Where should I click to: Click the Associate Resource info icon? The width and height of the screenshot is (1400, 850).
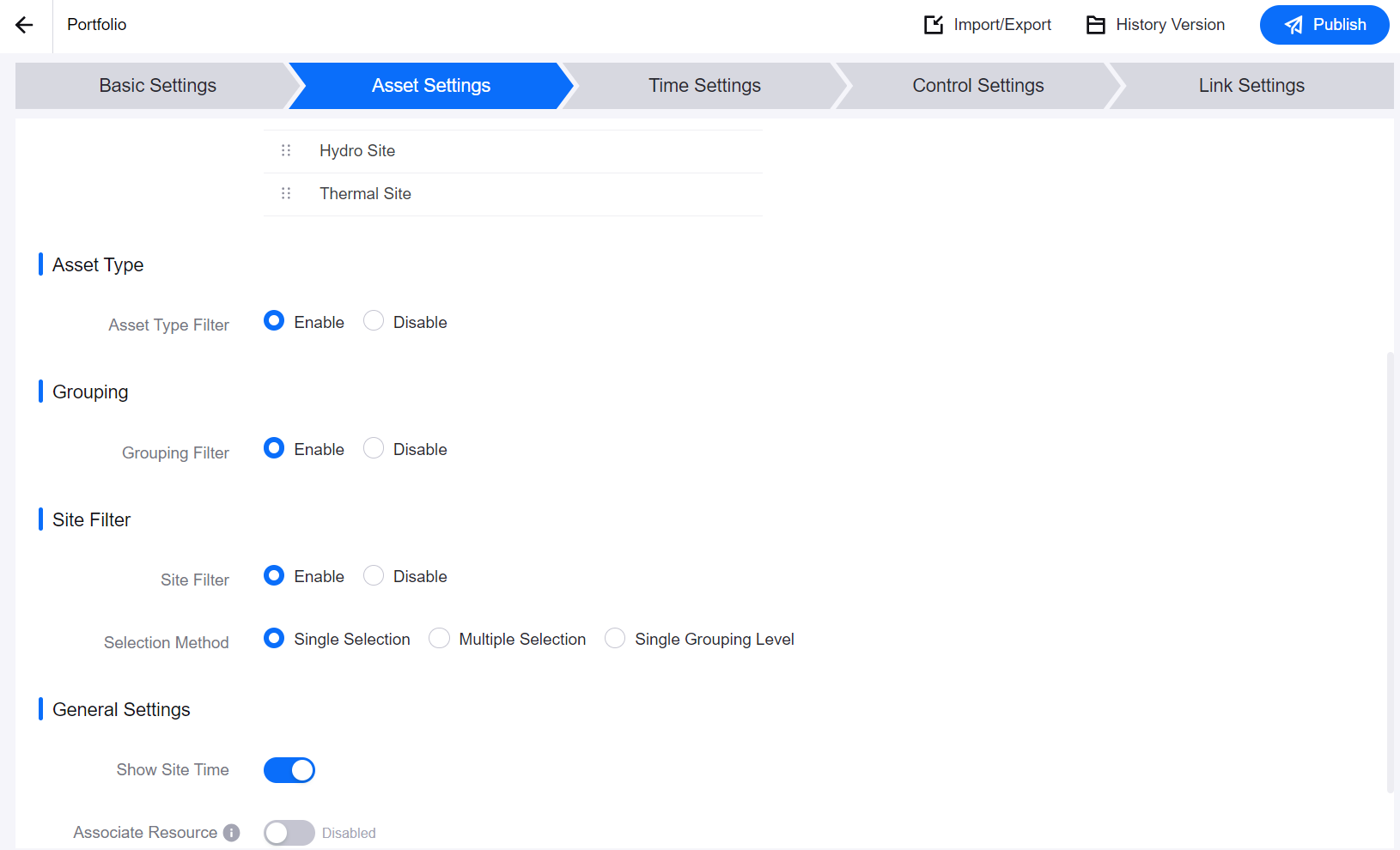[231, 833]
